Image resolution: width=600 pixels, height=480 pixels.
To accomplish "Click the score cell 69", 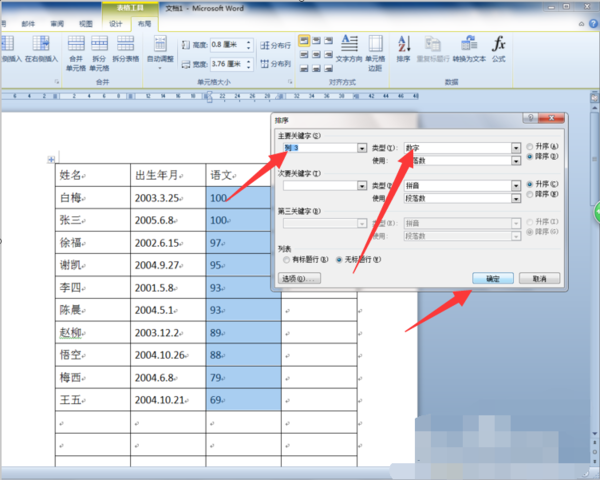I will click(243, 400).
